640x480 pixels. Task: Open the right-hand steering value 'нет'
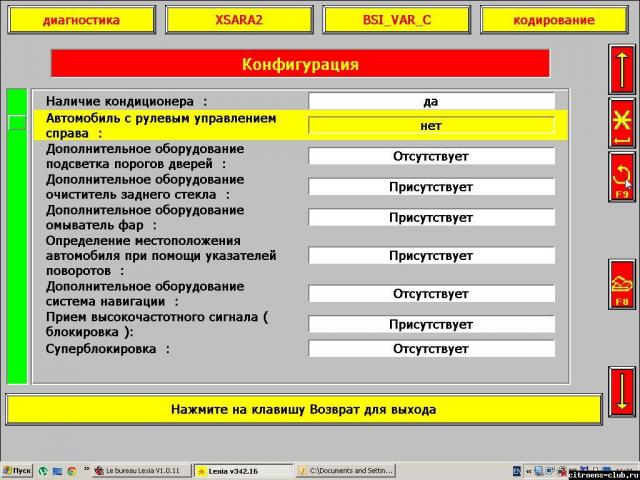(x=431, y=125)
